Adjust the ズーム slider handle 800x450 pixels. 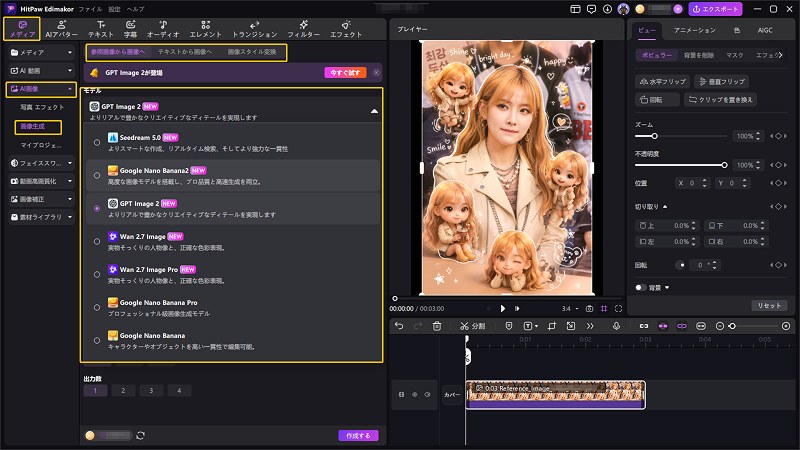point(654,136)
